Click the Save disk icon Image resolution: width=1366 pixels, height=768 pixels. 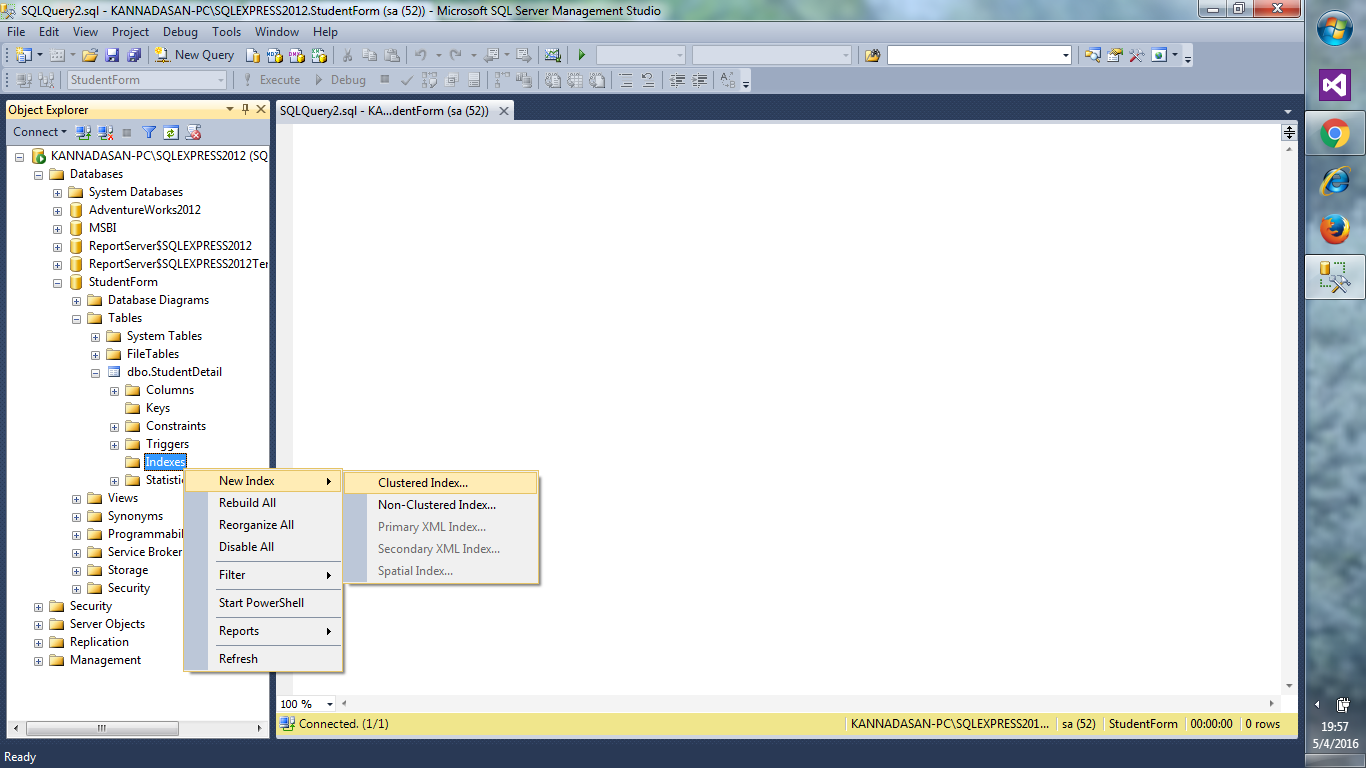(x=111, y=55)
